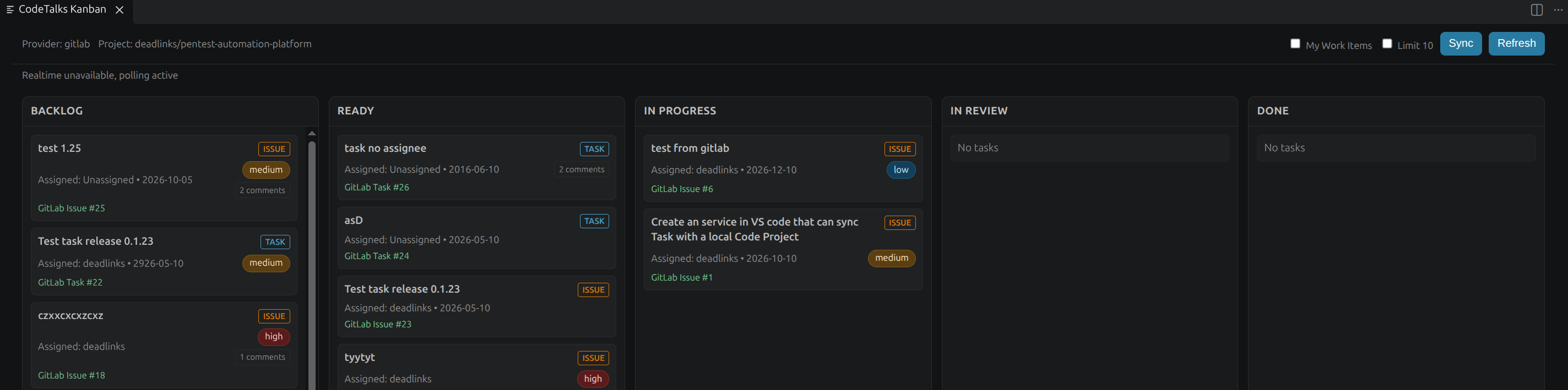Click the BACKLOG column header
Image resolution: width=1568 pixels, height=390 pixels.
coord(57,111)
